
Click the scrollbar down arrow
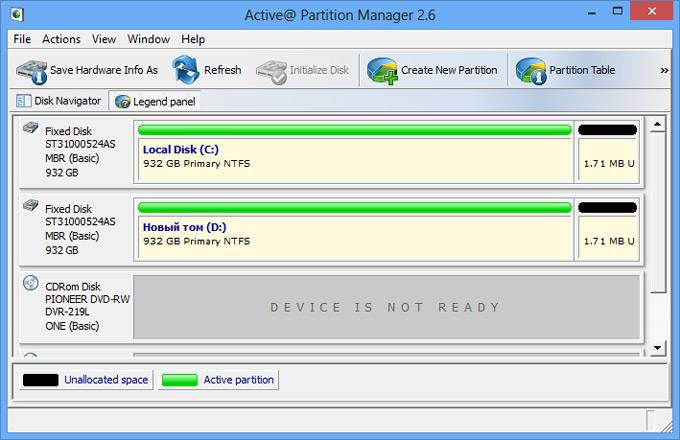[658, 348]
